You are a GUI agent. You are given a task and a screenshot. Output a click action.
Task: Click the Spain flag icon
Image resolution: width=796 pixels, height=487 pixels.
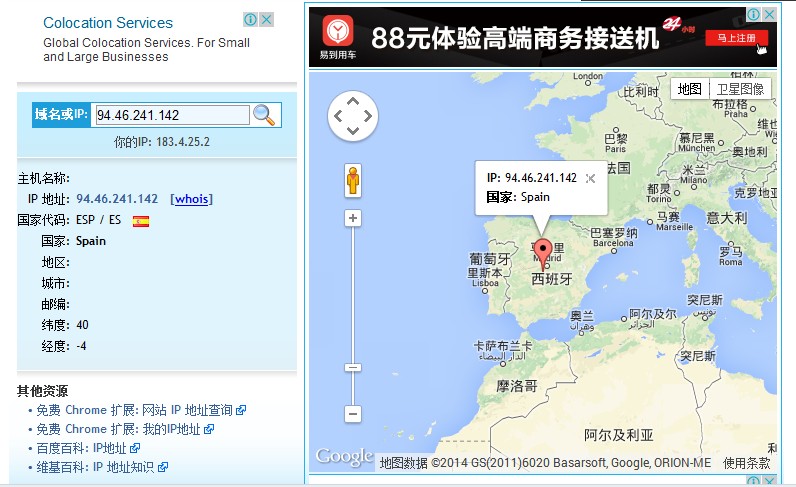click(x=141, y=221)
